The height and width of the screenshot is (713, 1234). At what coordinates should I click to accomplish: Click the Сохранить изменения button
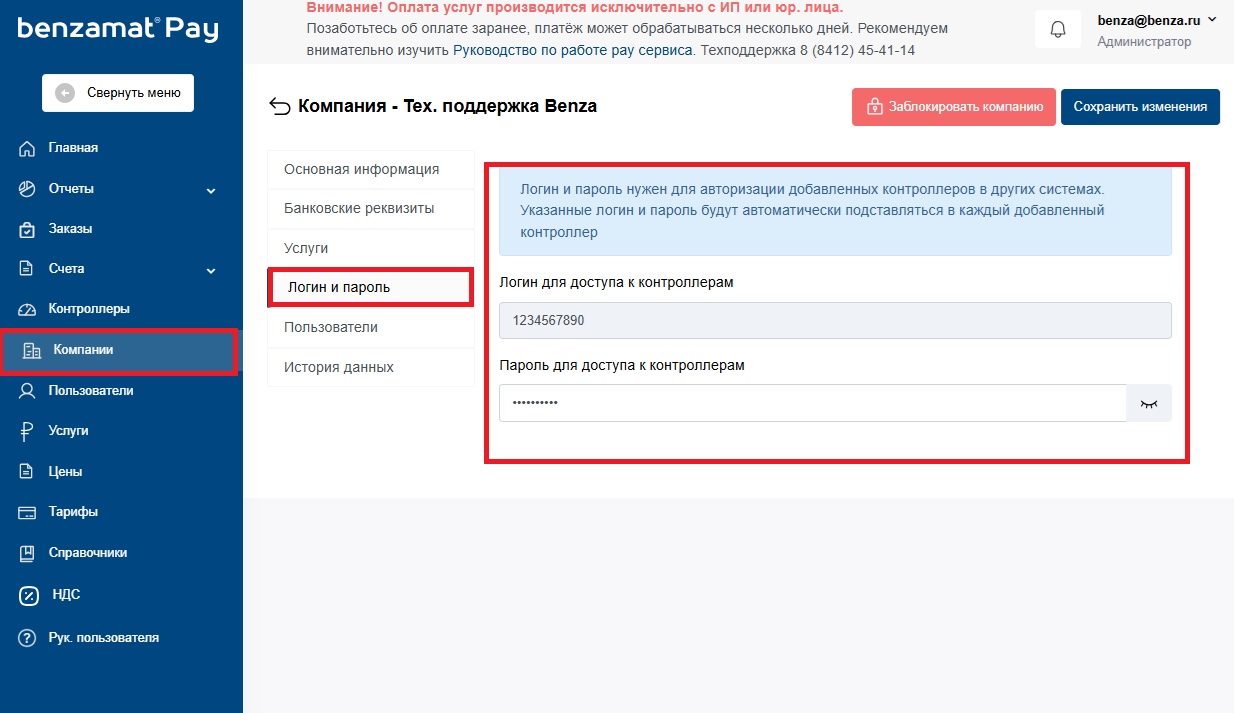[x=1140, y=107]
